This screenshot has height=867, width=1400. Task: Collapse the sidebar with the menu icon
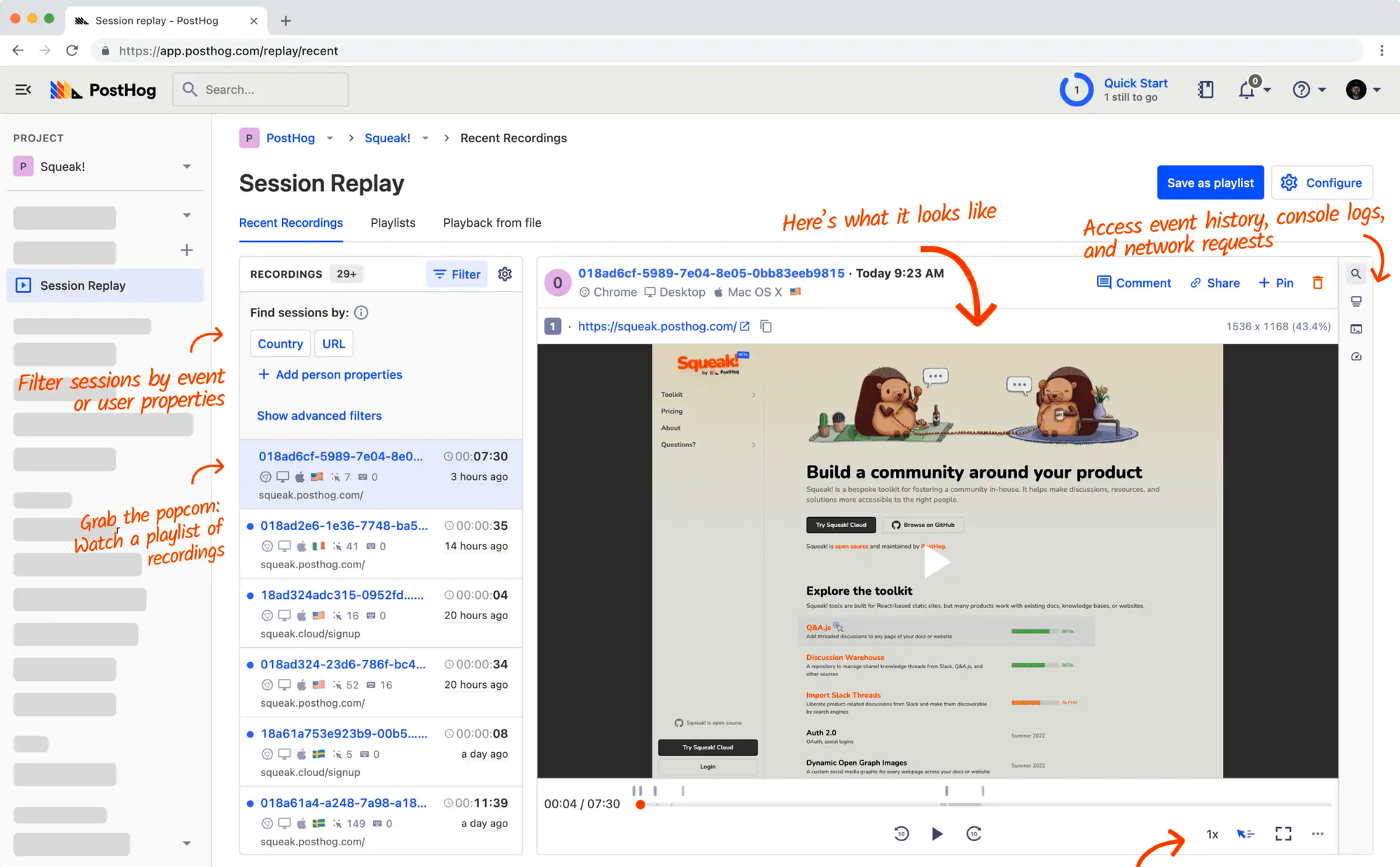23,90
